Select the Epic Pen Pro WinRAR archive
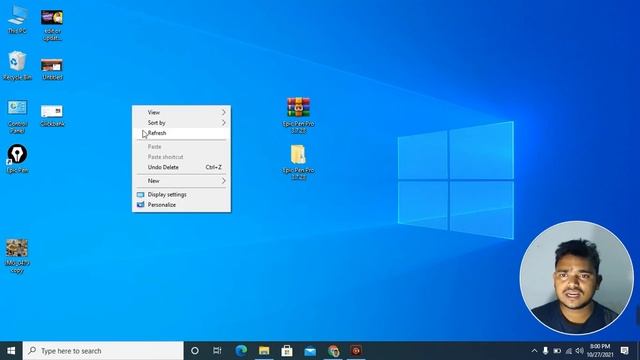The height and width of the screenshot is (360, 640). coord(298,116)
